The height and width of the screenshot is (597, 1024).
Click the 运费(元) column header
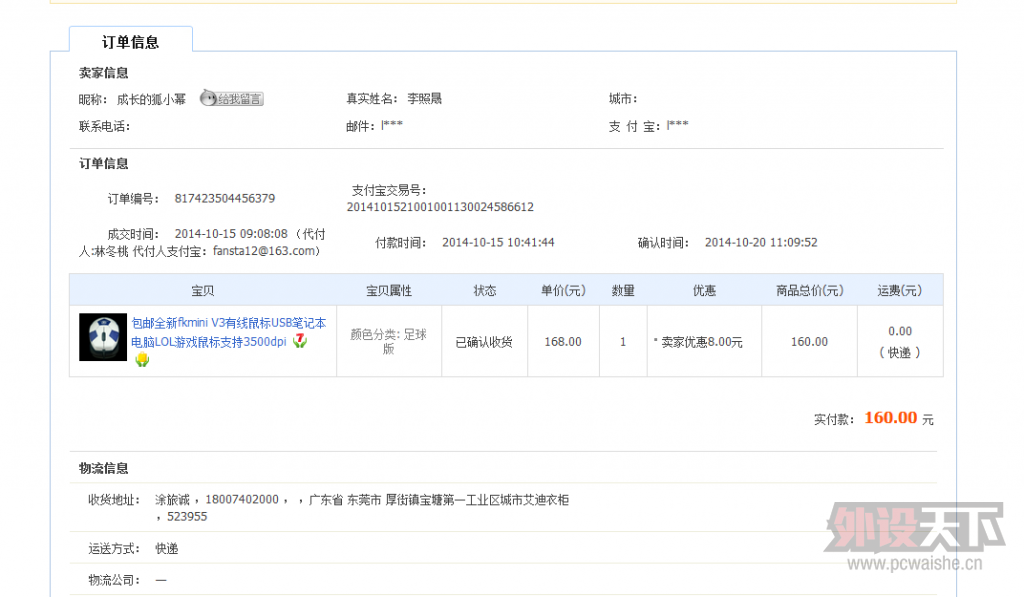pyautogui.click(x=899, y=291)
